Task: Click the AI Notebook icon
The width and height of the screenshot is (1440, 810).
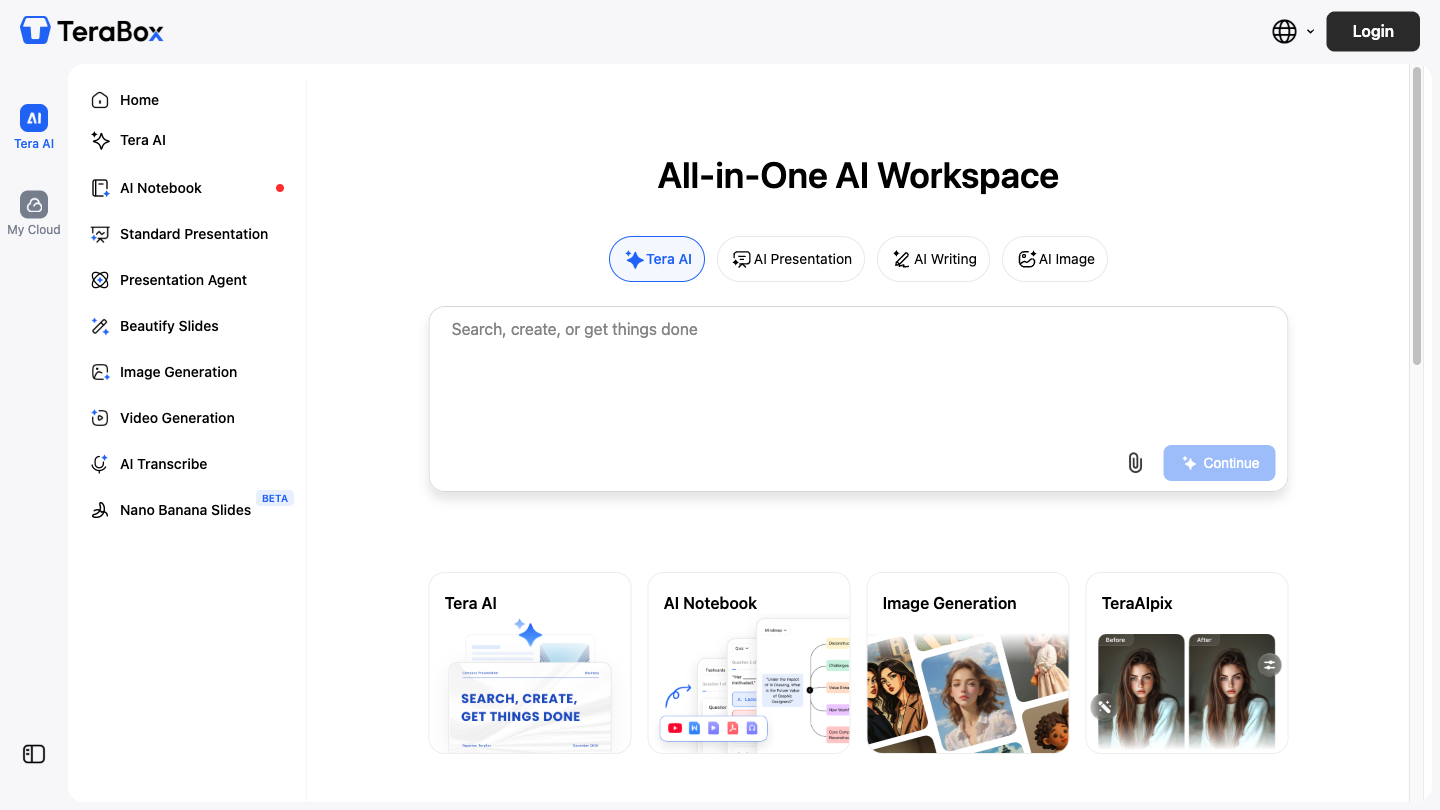Action: (x=100, y=188)
